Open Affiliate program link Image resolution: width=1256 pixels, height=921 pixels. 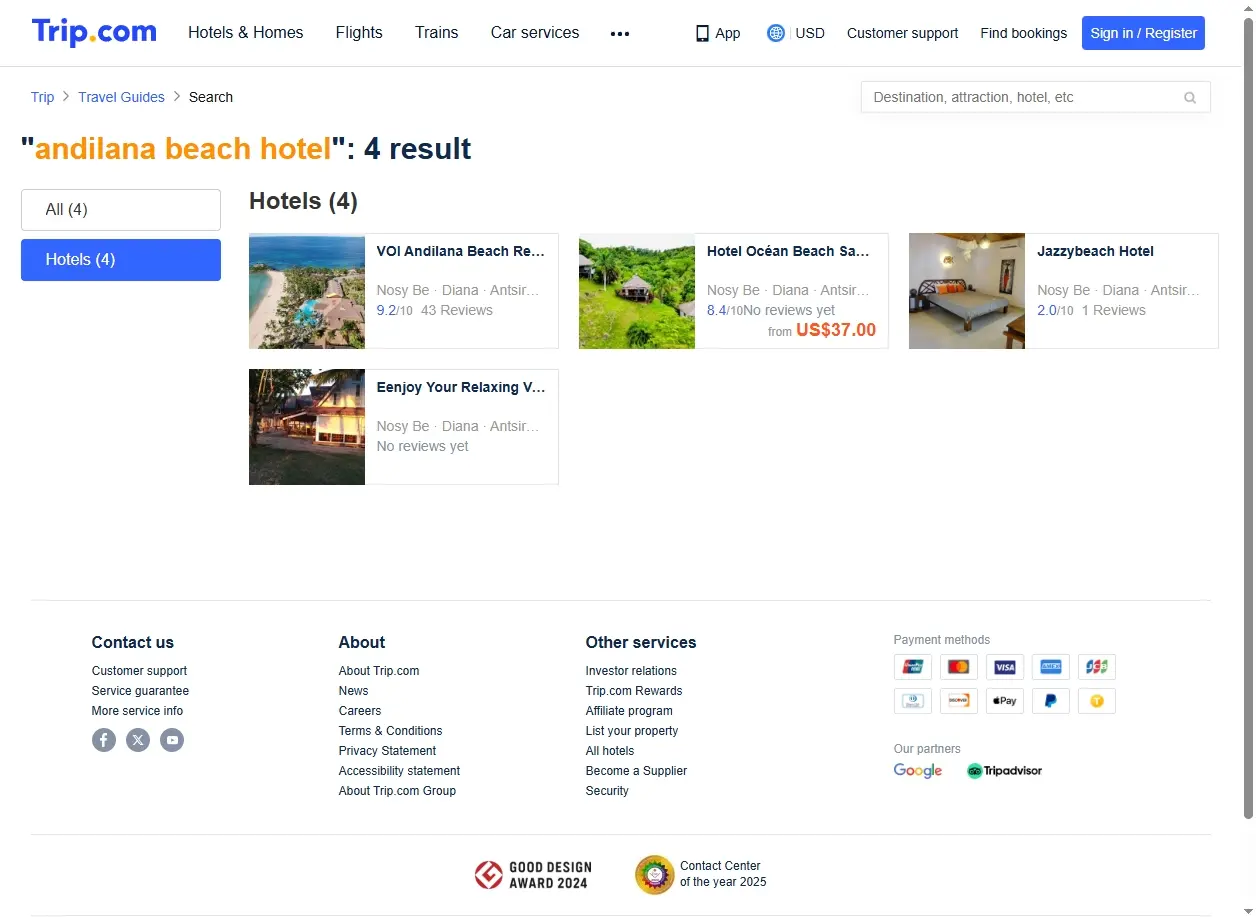pos(629,711)
